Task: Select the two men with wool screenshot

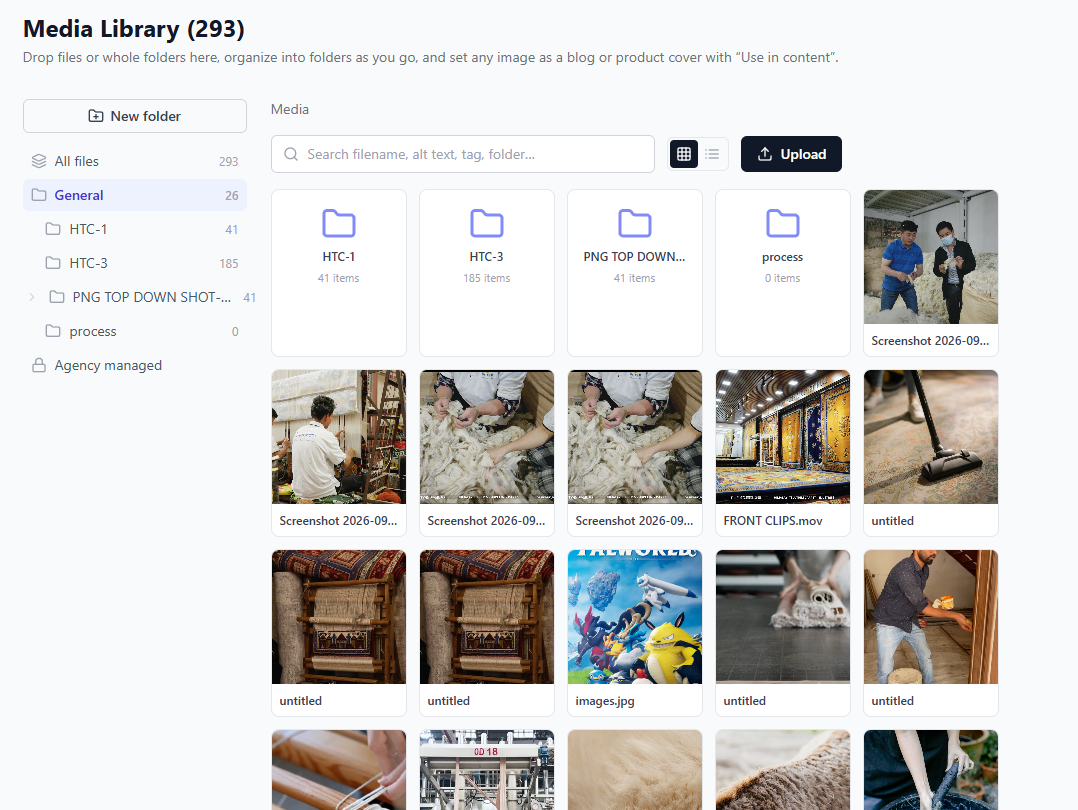Action: [931, 257]
